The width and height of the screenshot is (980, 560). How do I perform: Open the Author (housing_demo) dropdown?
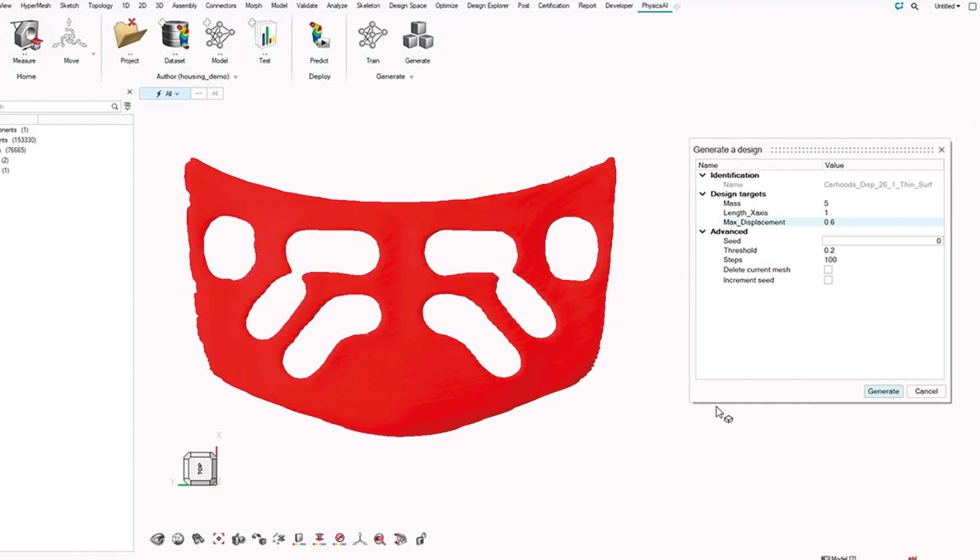[x=236, y=77]
